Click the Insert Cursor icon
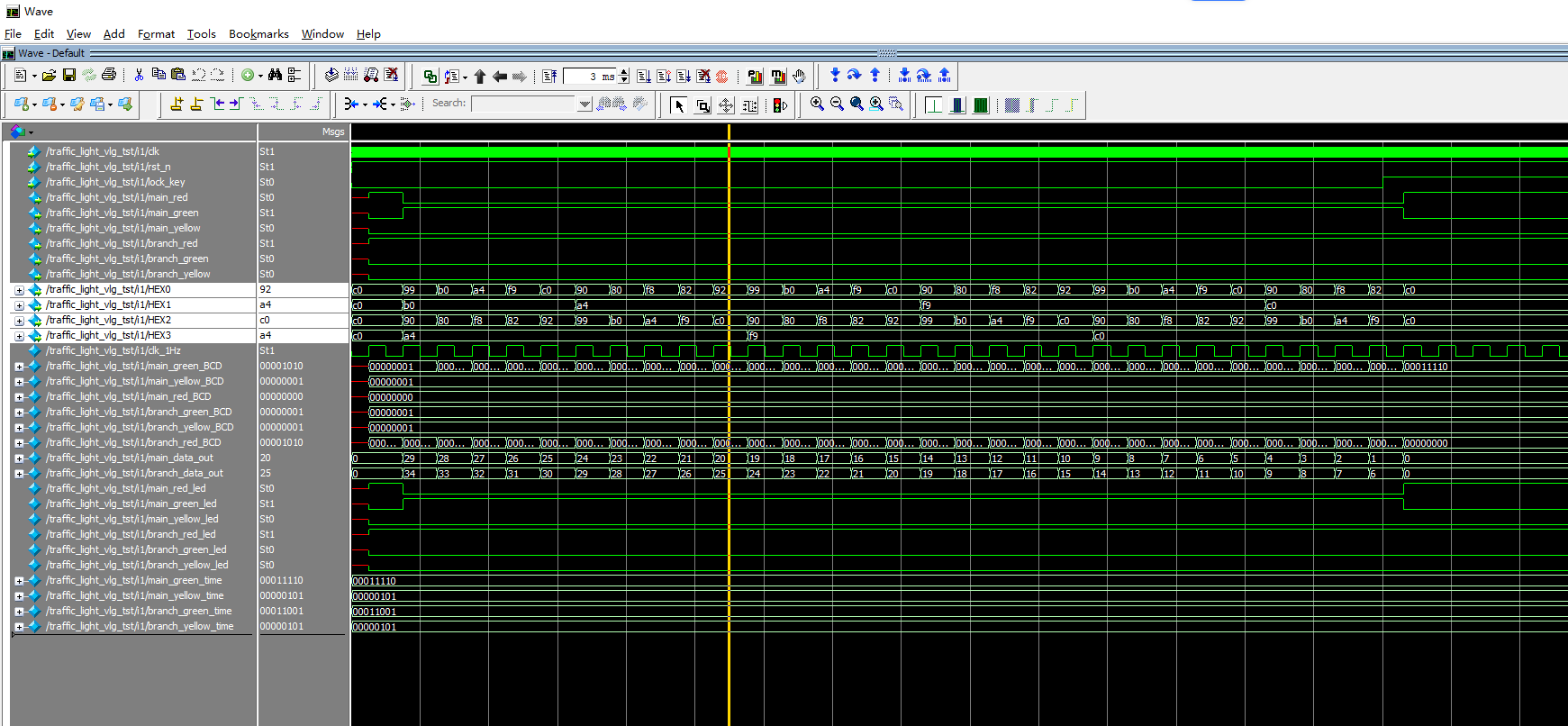The image size is (1568, 726). tap(177, 104)
